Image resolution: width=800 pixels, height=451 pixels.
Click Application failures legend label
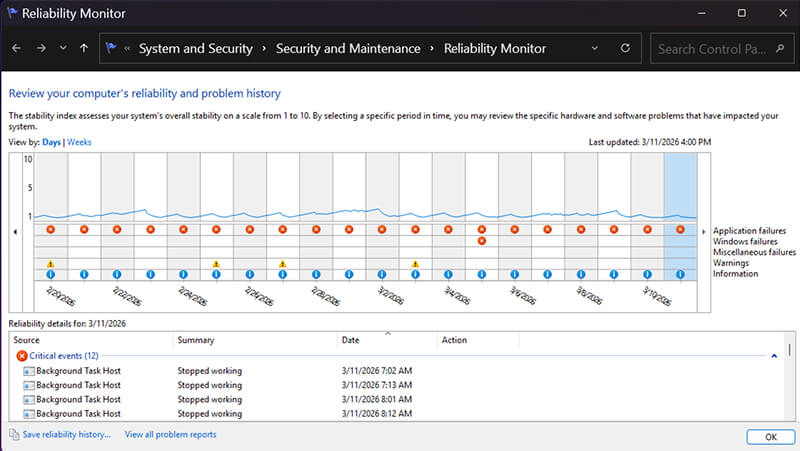coord(749,231)
